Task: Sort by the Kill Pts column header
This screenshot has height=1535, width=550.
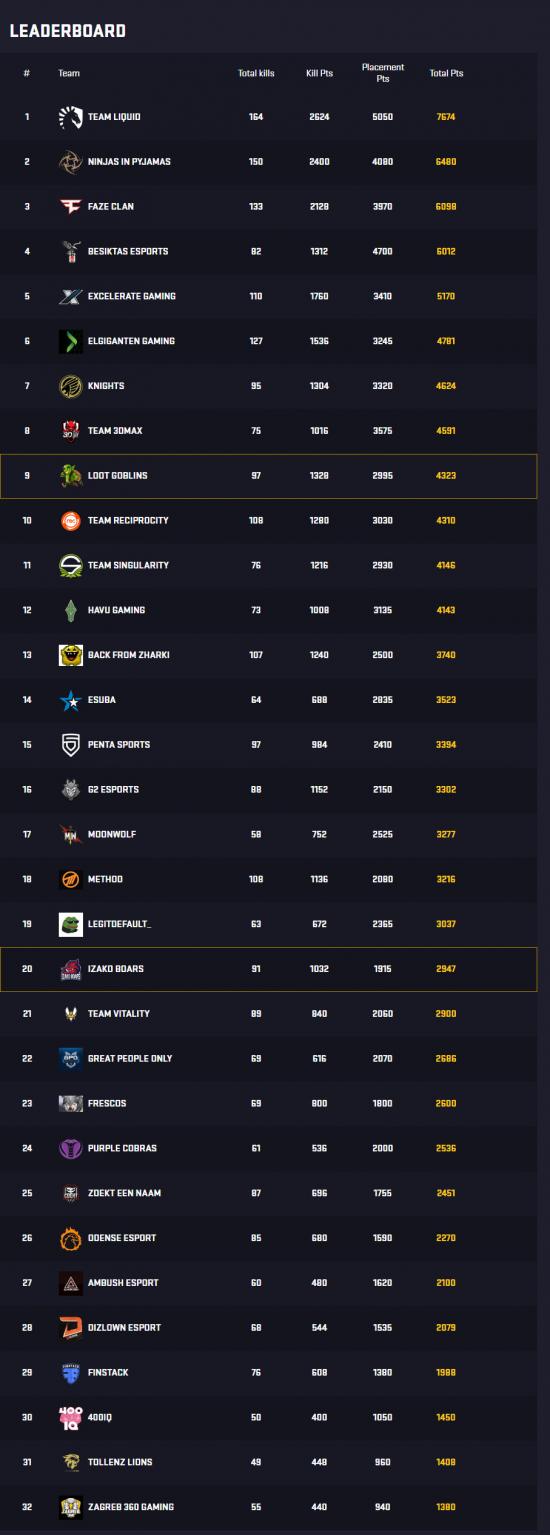Action: coord(319,73)
